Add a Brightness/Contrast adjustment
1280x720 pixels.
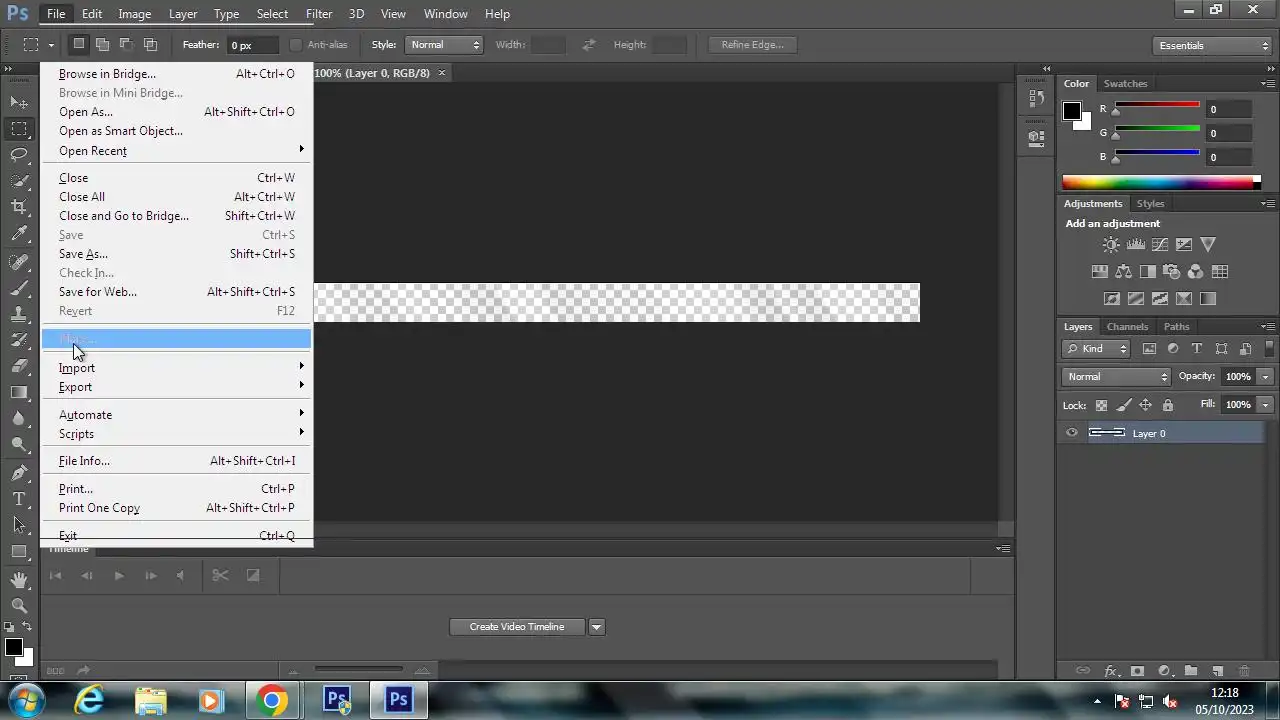pyautogui.click(x=1111, y=244)
